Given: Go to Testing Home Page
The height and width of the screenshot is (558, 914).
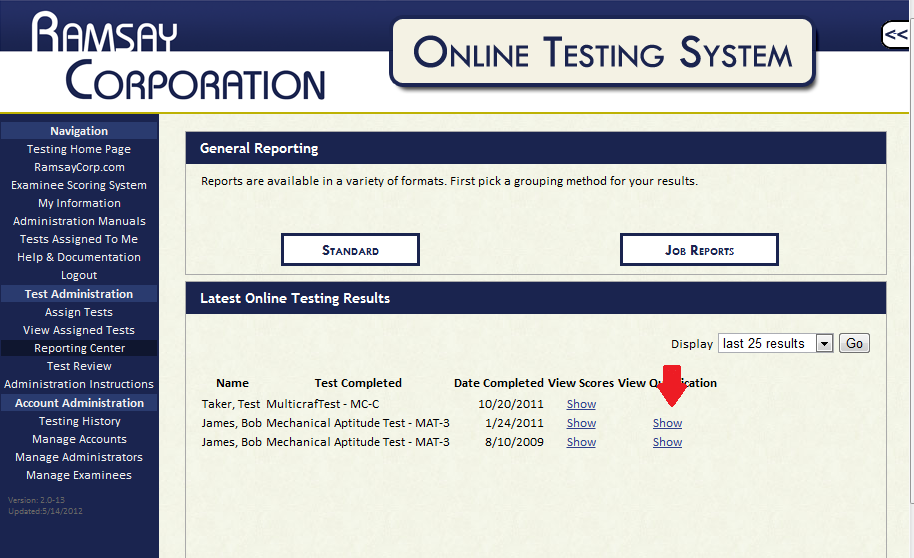Looking at the screenshot, I should (x=79, y=149).
